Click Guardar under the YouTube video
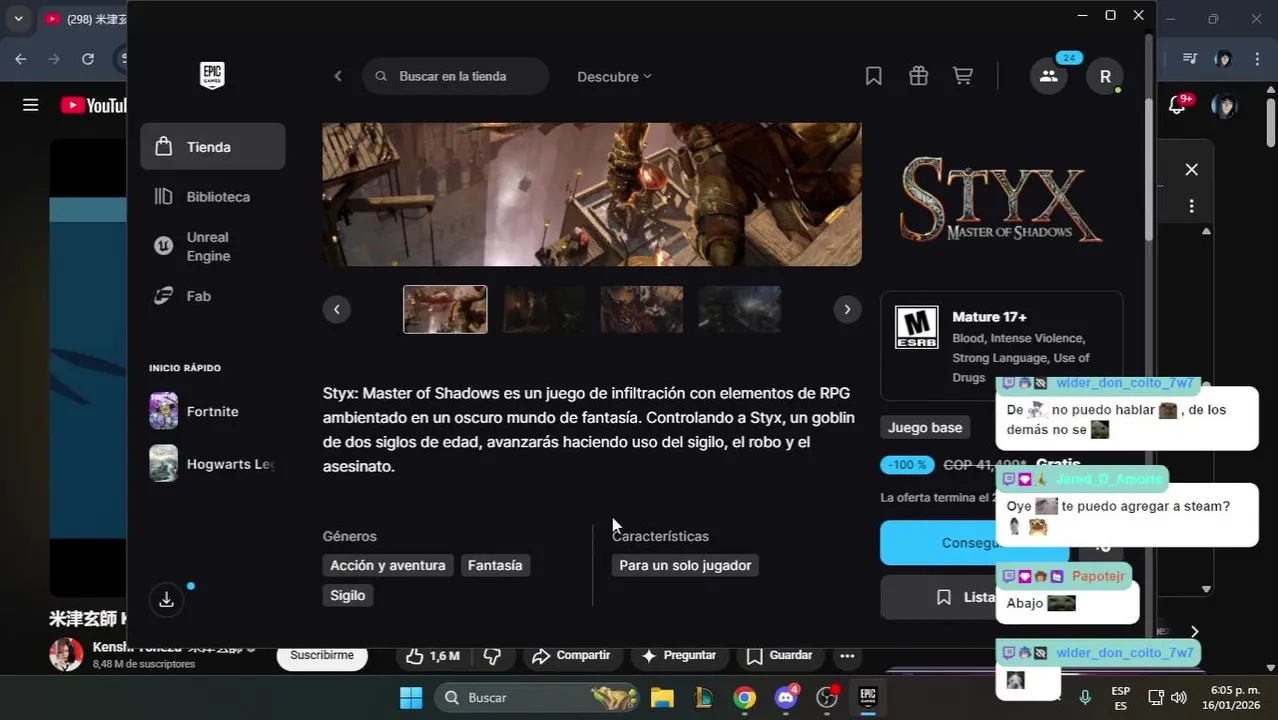The image size is (1278, 720). click(780, 656)
